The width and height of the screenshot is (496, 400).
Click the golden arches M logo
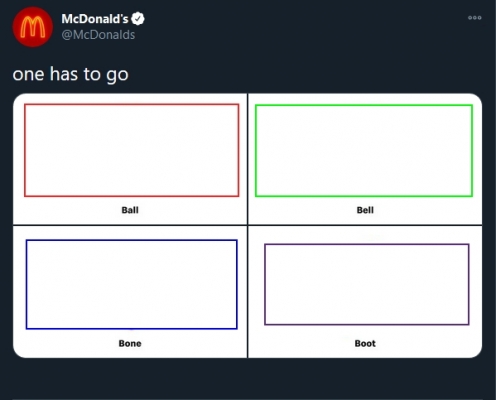click(33, 27)
